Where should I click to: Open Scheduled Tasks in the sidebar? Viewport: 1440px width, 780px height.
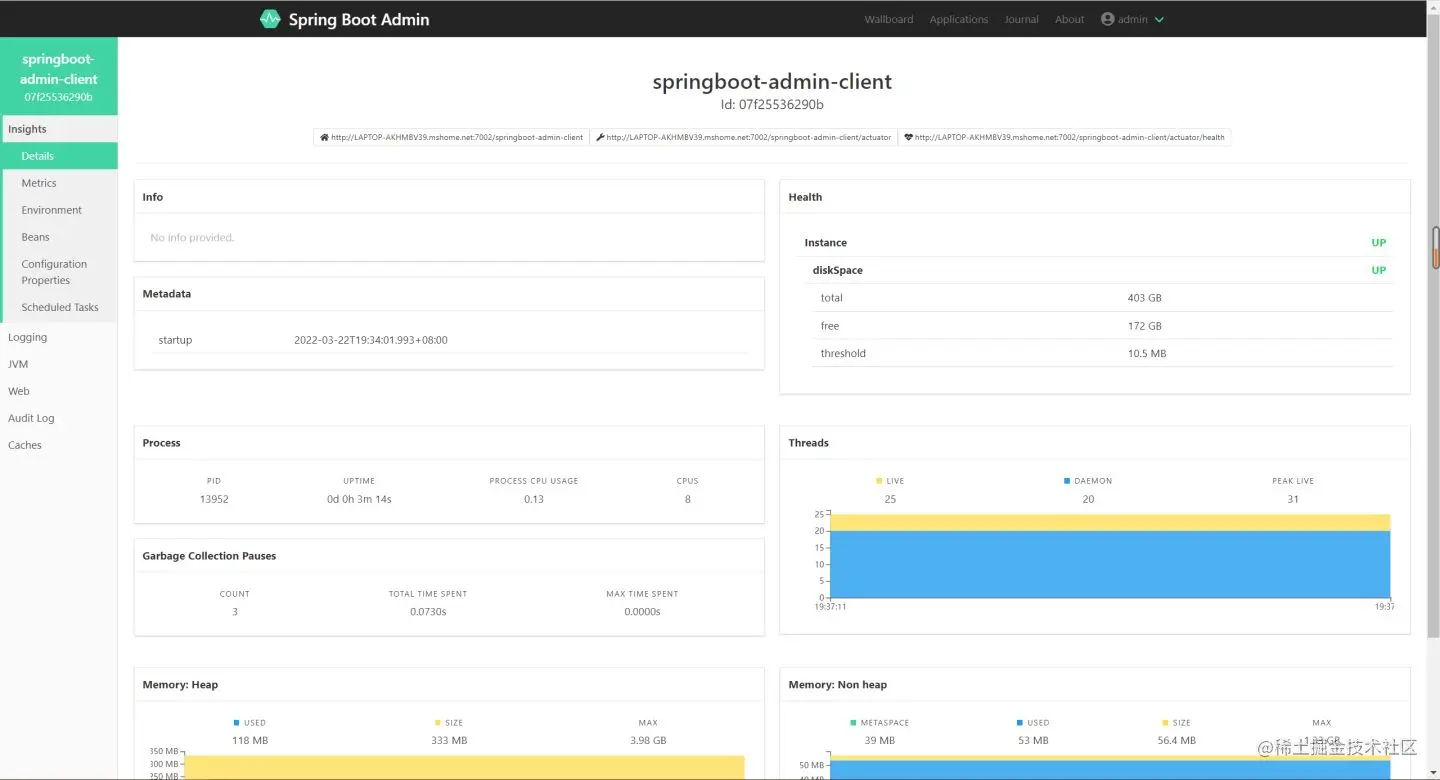tap(58, 307)
